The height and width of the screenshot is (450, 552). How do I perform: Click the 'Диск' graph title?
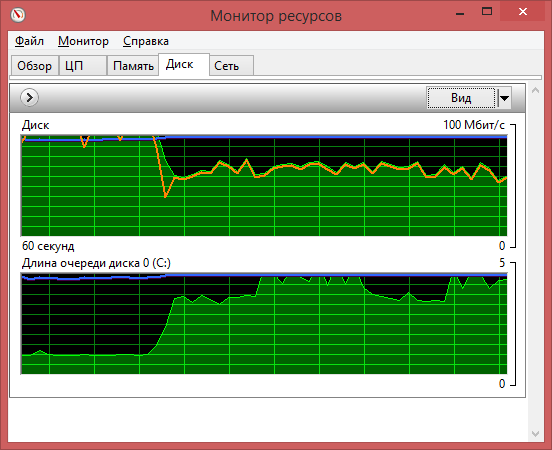click(36, 125)
